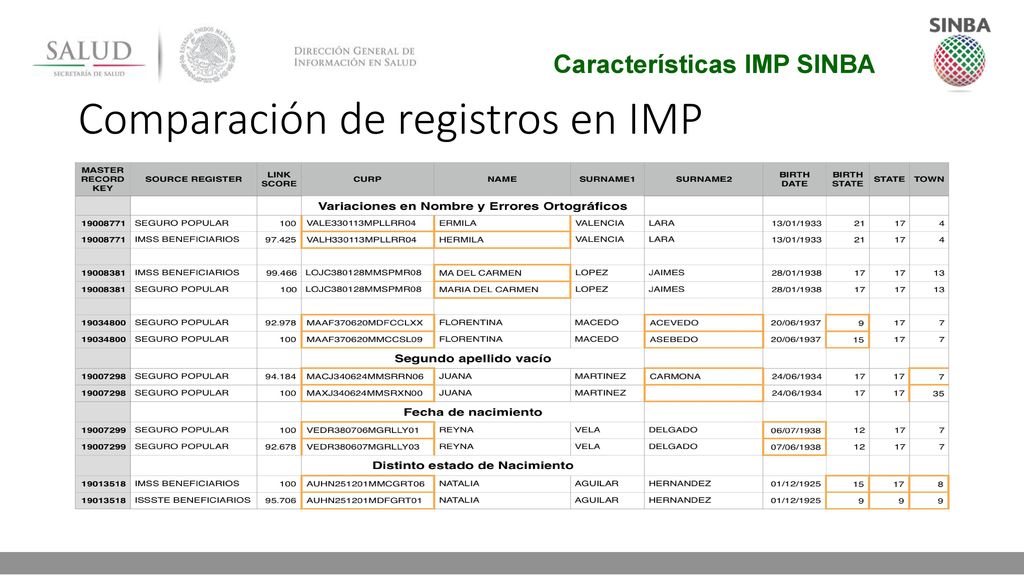Click birth date 24/06/1934 in CARMONA row
The height and width of the screenshot is (576, 1024).
click(796, 377)
